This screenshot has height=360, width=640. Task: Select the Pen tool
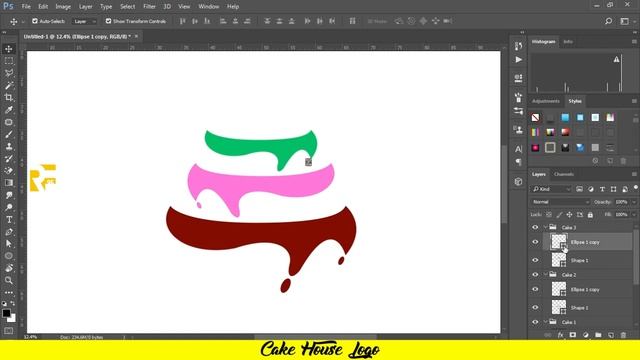coord(9,232)
